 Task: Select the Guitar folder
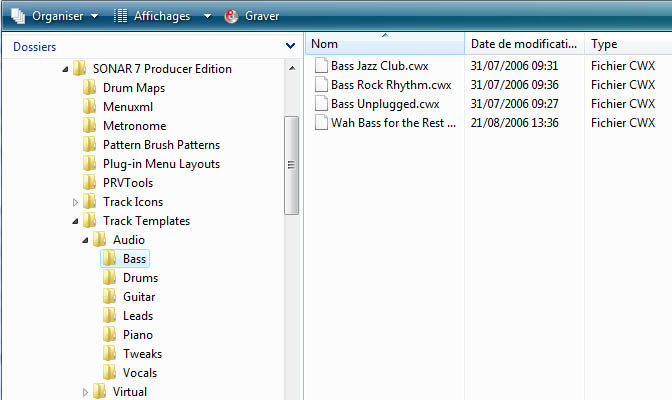coord(139,297)
